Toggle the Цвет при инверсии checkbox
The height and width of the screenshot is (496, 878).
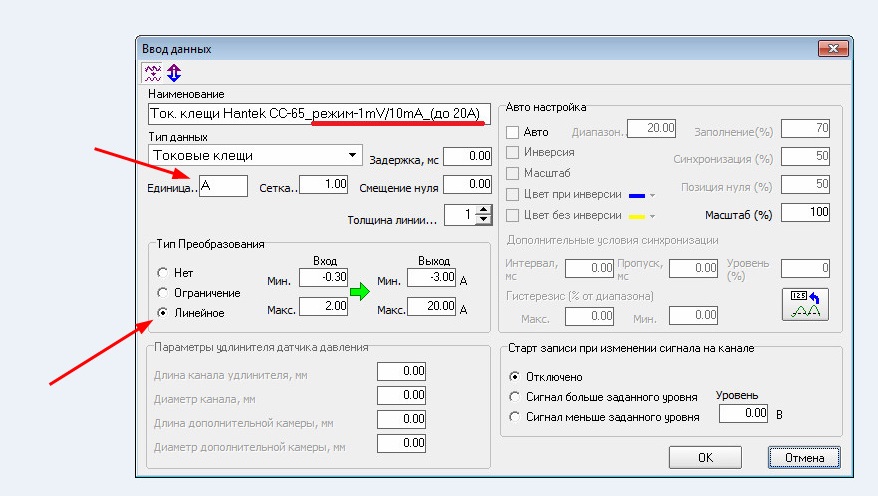(512, 194)
